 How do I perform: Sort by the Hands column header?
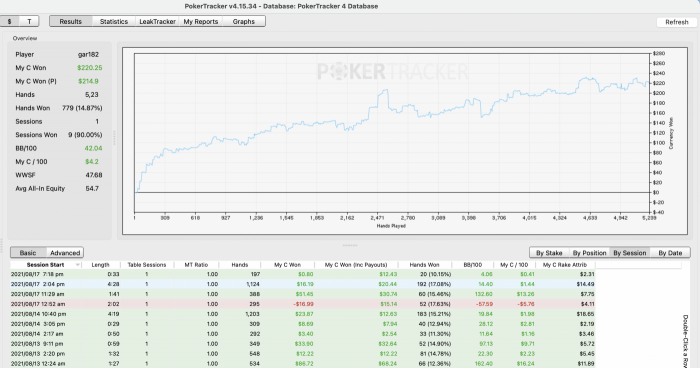(239, 265)
